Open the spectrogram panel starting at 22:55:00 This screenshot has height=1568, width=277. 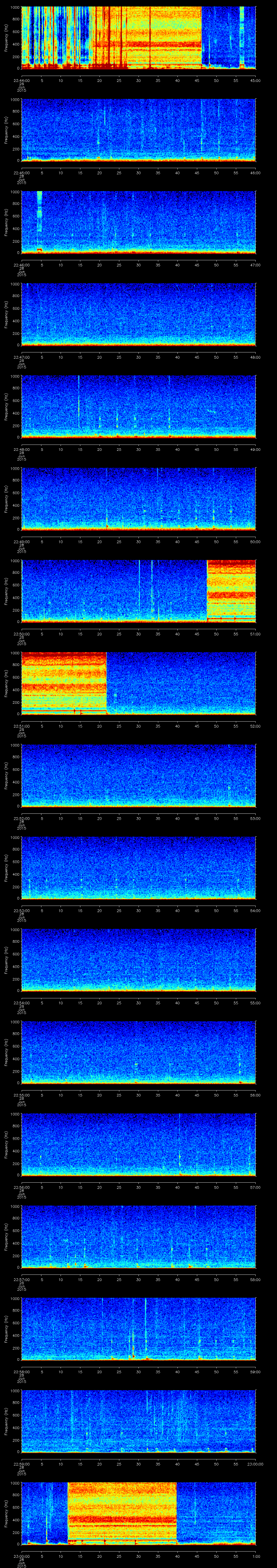[139, 1052]
